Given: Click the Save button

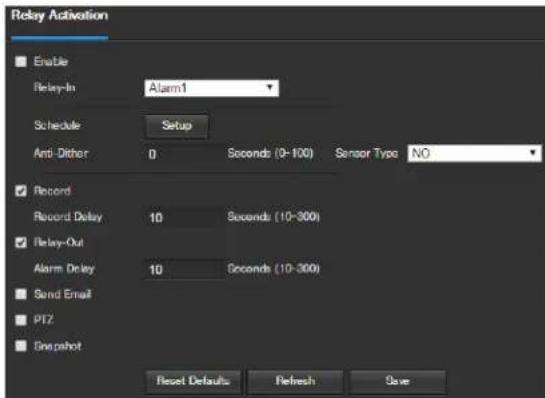Looking at the screenshot, I should click(397, 381).
